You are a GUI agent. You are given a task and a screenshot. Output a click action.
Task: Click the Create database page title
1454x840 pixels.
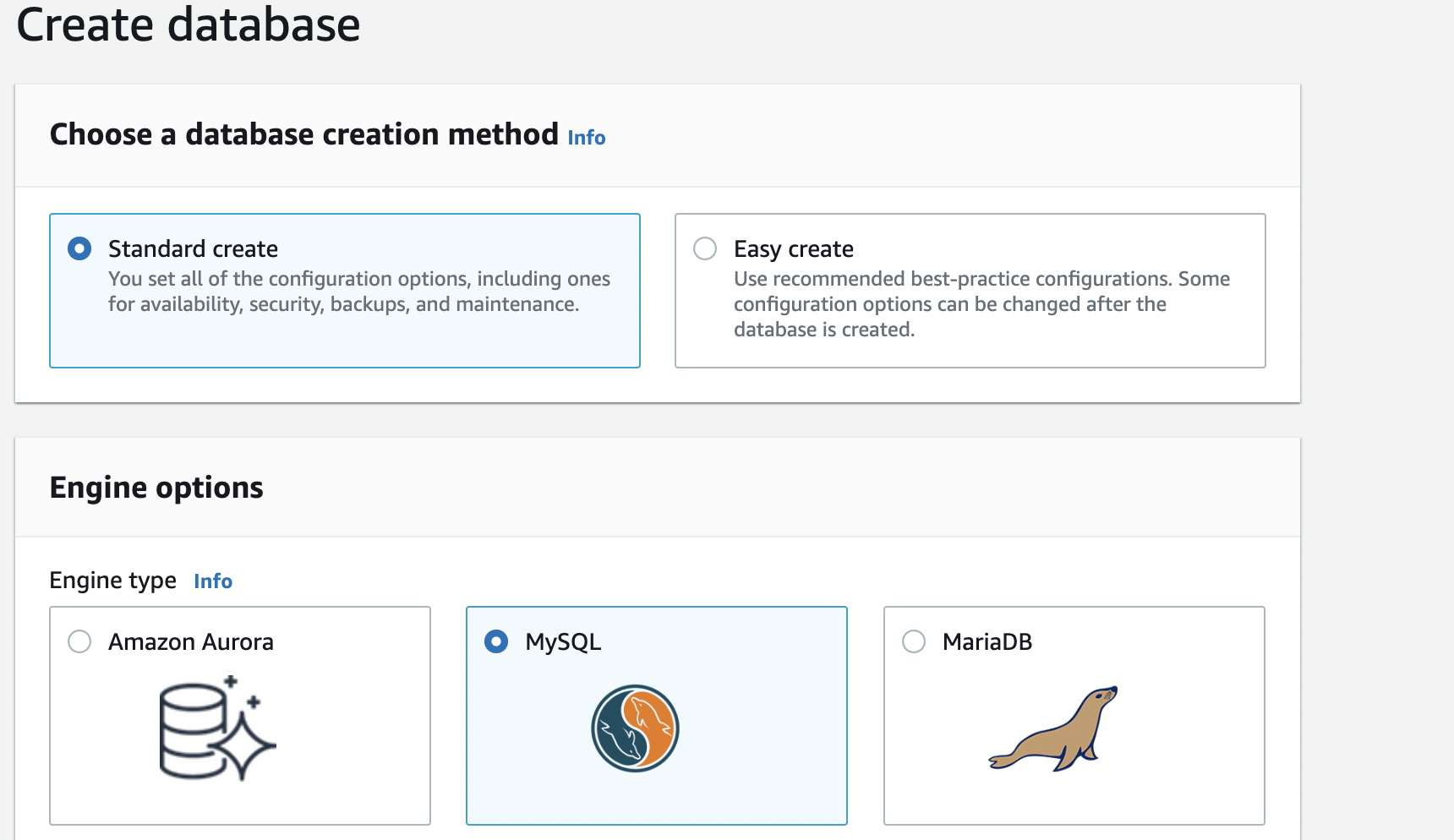coord(189,24)
